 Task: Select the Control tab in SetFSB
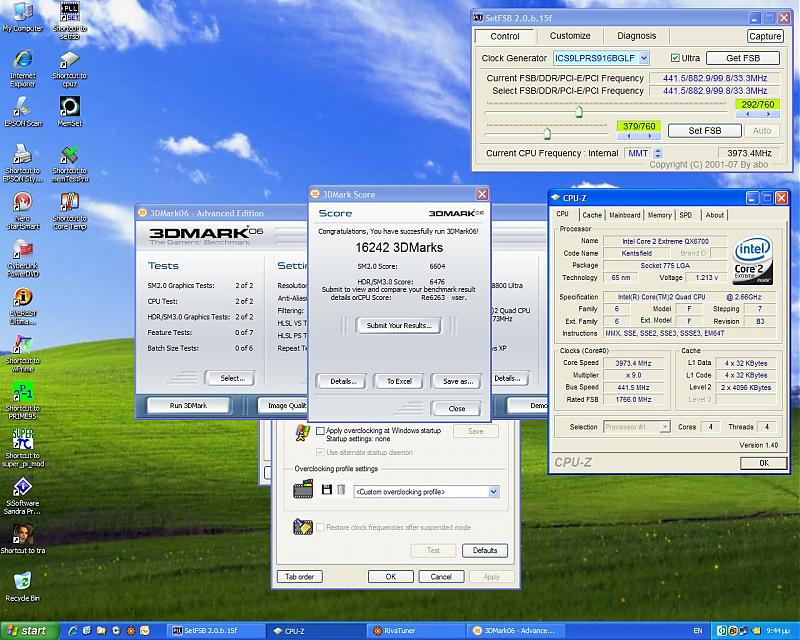pos(505,36)
